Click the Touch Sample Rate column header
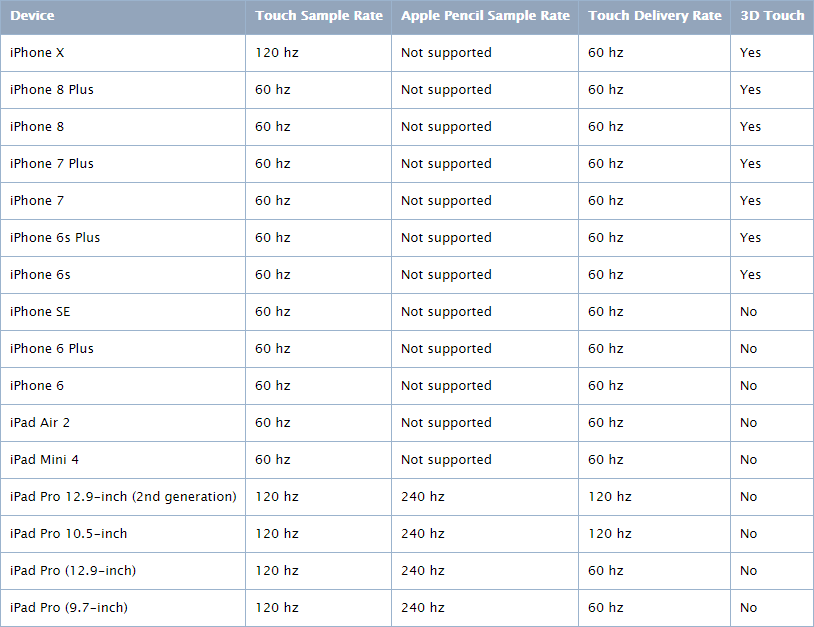The height and width of the screenshot is (627, 814). tap(318, 16)
